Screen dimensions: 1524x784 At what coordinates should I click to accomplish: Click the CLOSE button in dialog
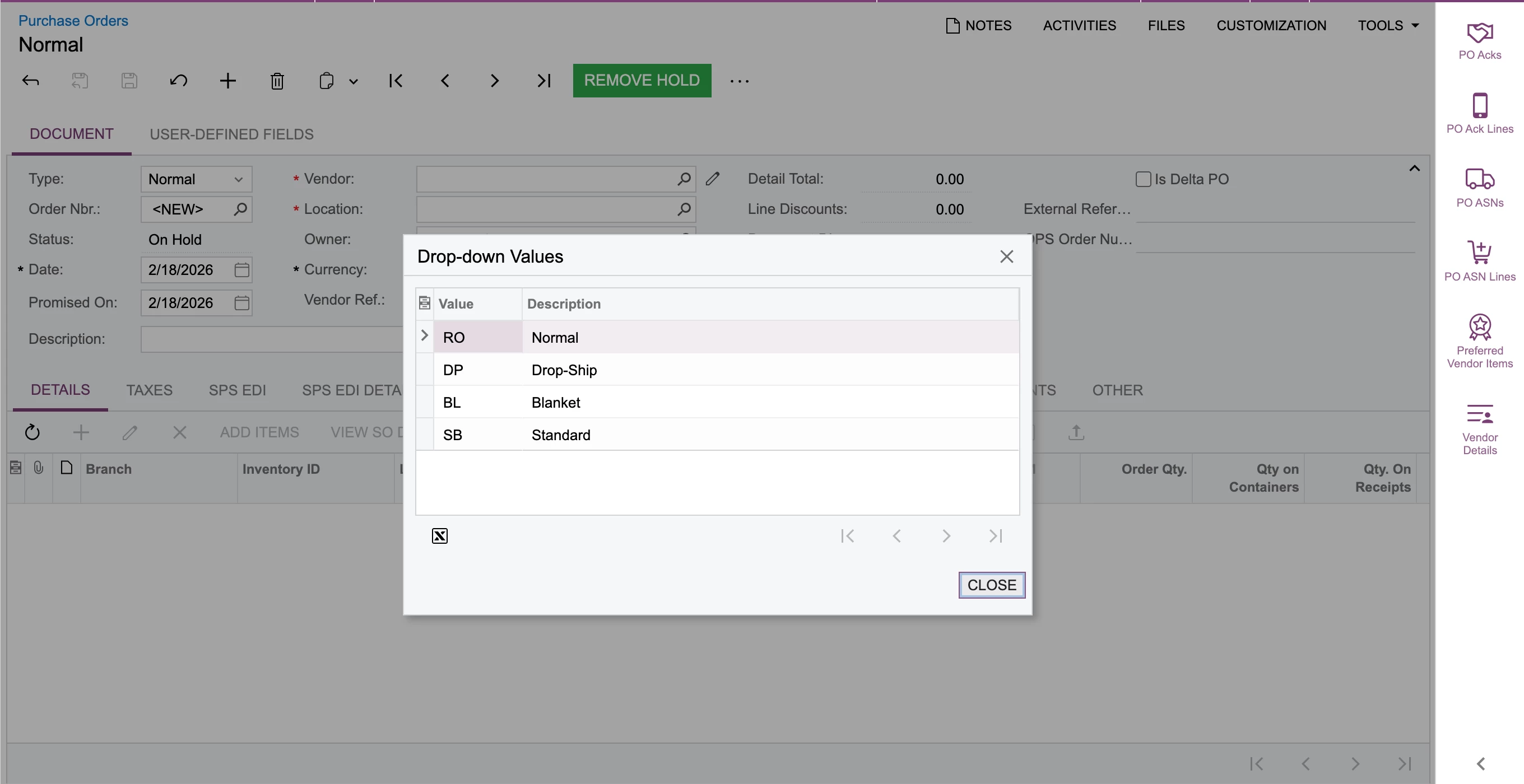click(991, 585)
